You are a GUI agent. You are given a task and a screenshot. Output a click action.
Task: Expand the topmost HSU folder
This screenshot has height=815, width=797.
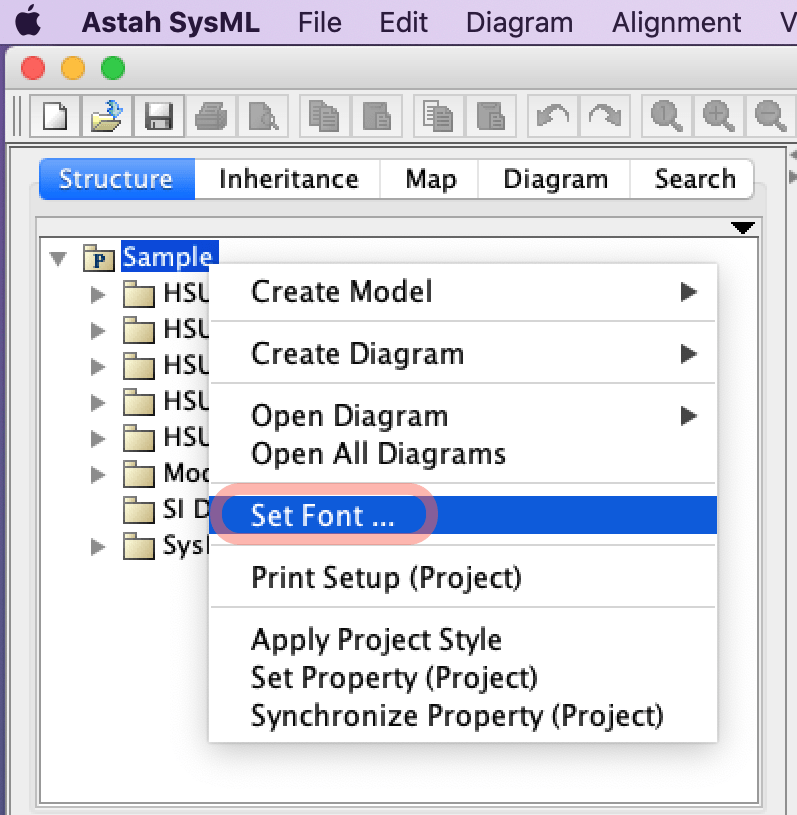[x=97, y=293]
